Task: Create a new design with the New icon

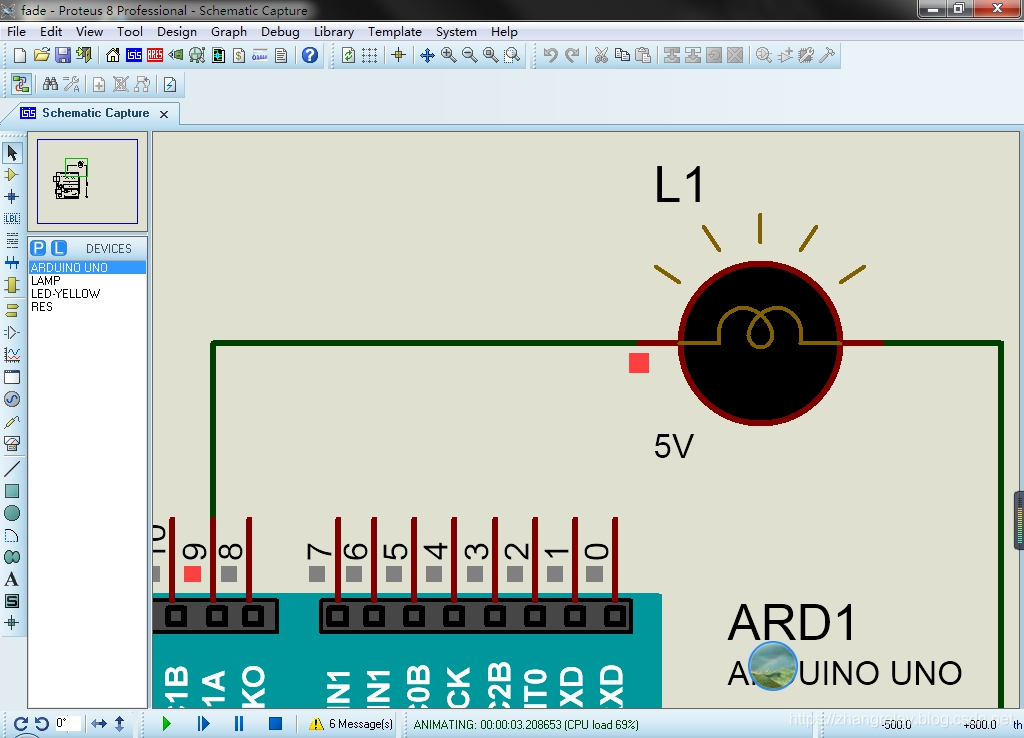Action: [20, 56]
